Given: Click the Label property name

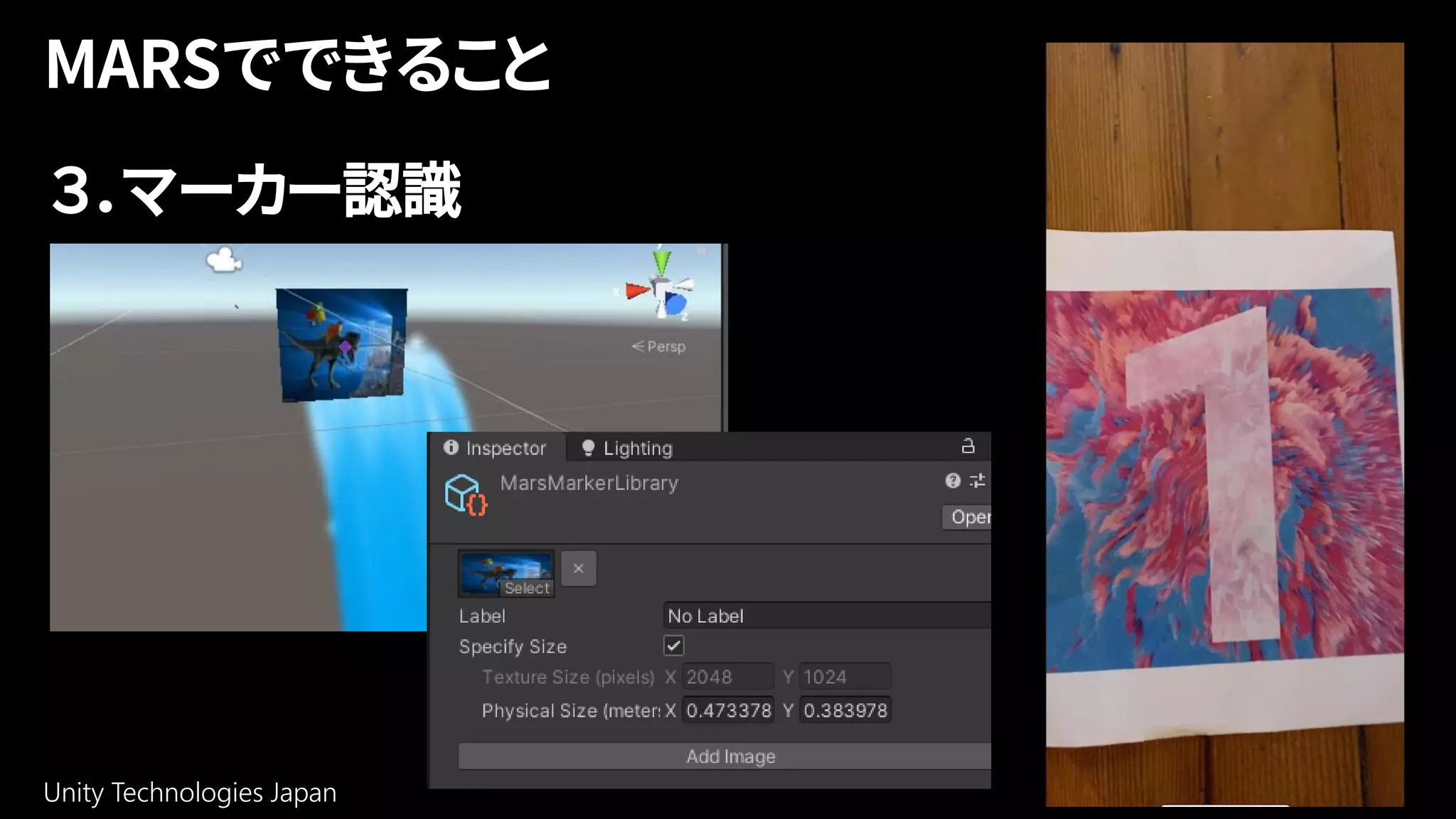Looking at the screenshot, I should [482, 616].
